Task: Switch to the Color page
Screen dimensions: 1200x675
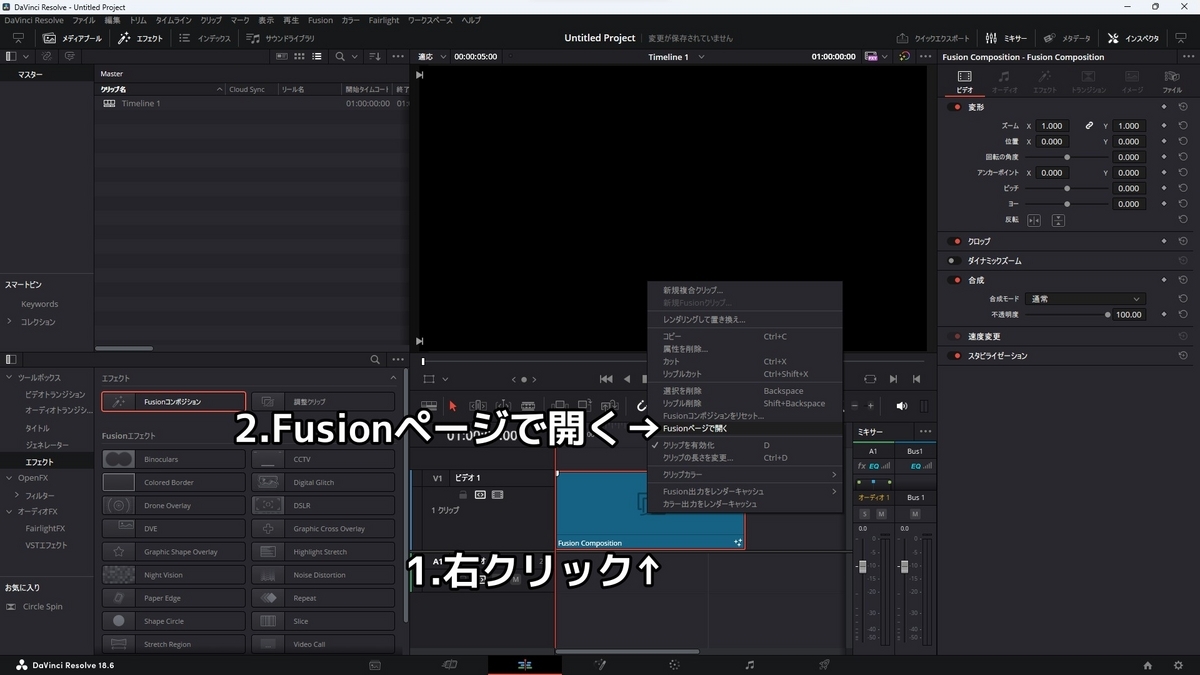Action: pos(676,663)
